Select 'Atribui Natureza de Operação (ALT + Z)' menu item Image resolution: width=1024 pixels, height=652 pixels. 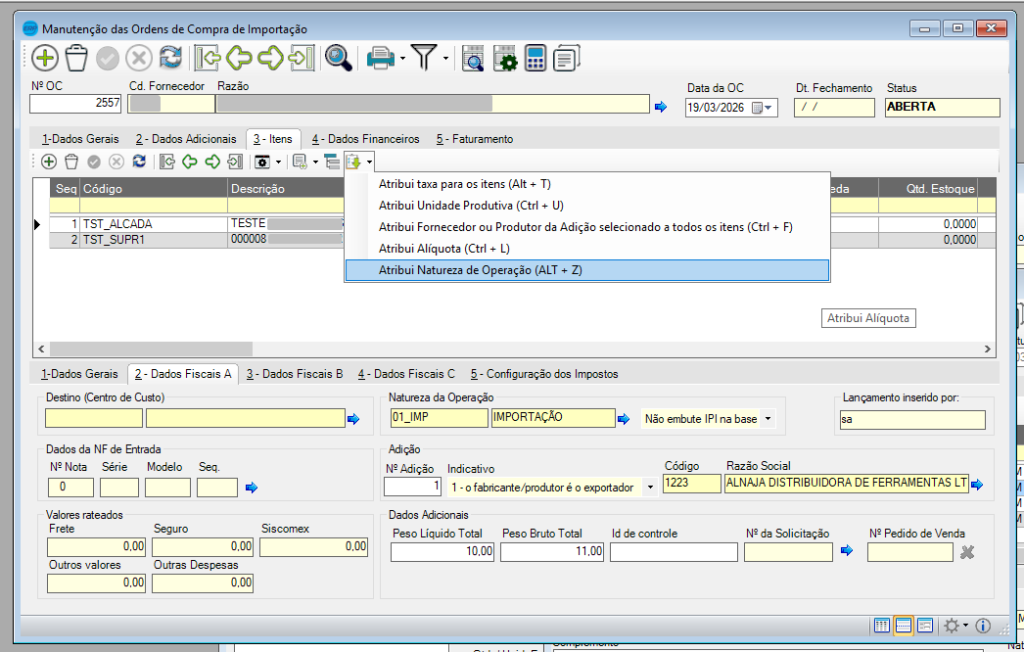[x=586, y=270]
